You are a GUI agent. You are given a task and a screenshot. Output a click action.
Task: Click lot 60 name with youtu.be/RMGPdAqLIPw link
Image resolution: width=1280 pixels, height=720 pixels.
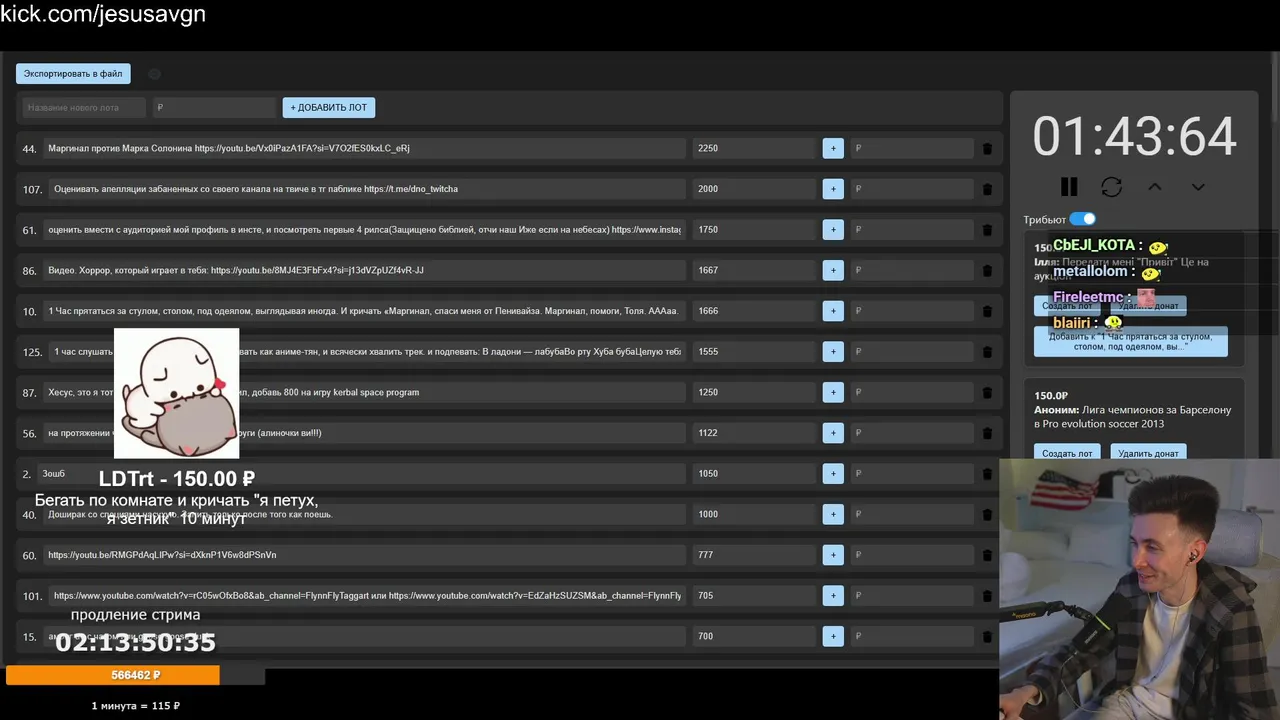364,555
